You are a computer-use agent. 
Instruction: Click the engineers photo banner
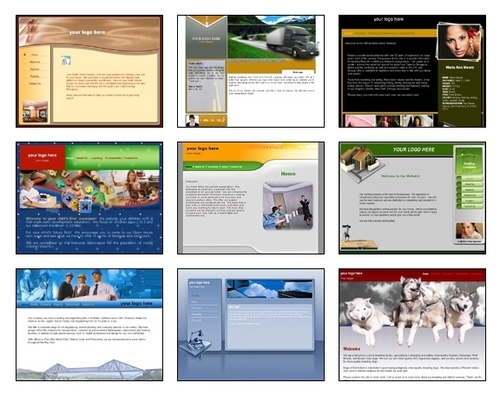tap(89, 284)
